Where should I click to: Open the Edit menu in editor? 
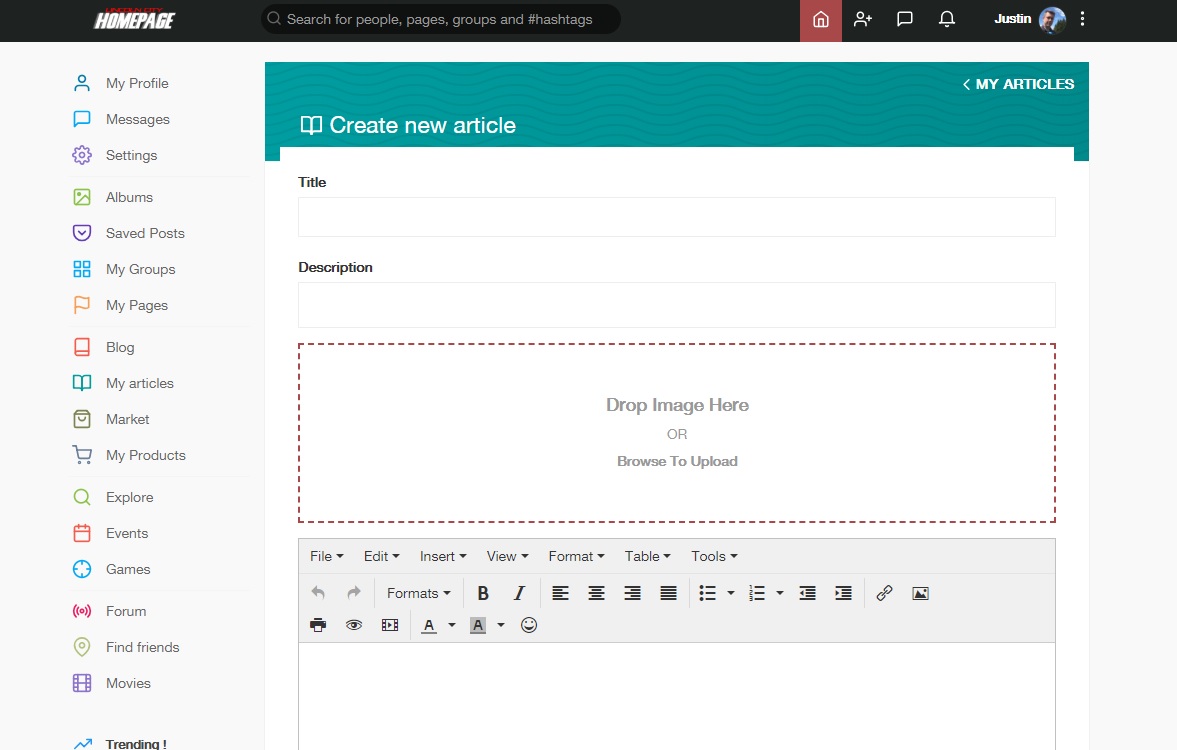click(381, 556)
